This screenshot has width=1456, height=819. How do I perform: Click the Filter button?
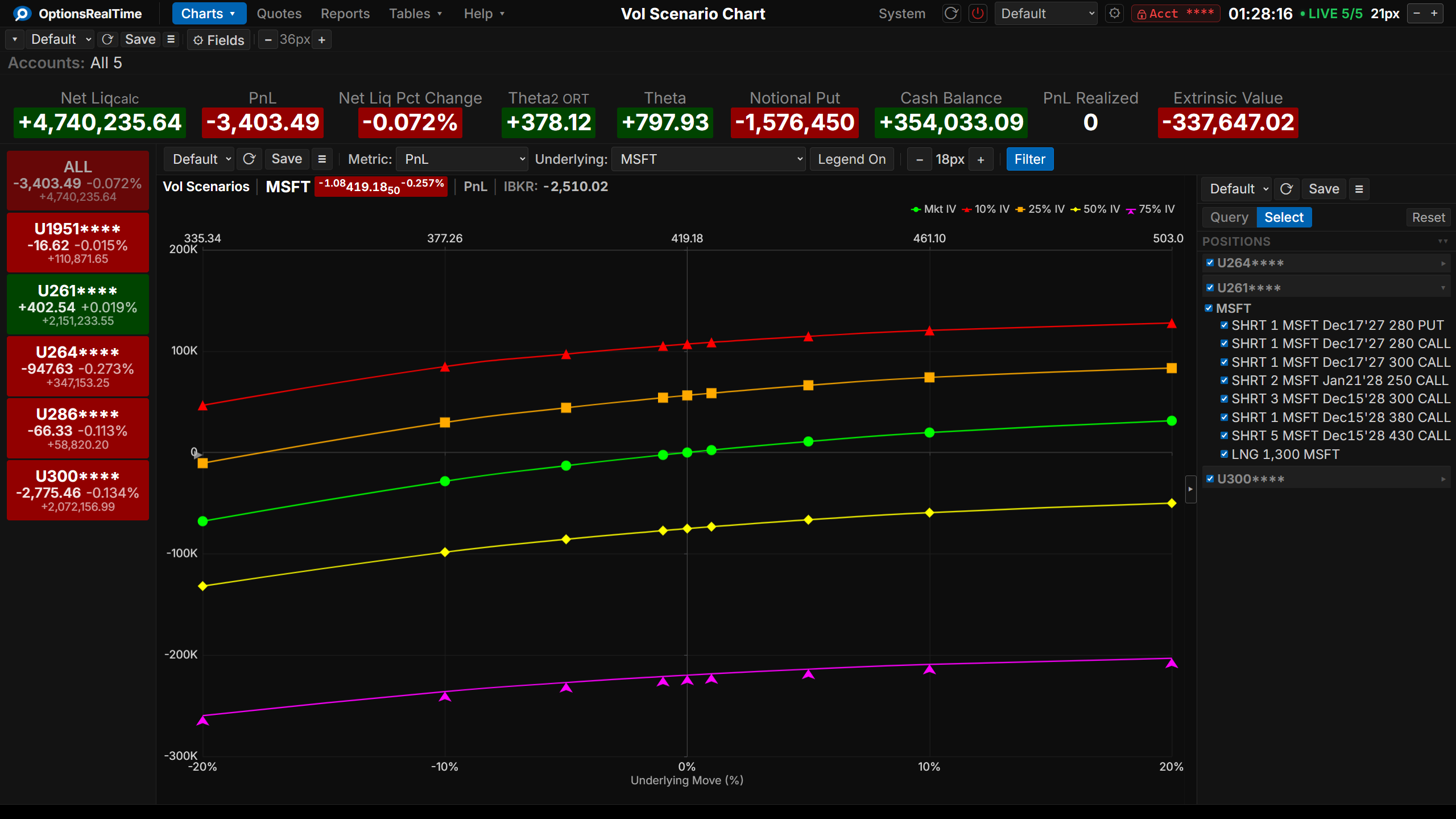[x=1030, y=159]
